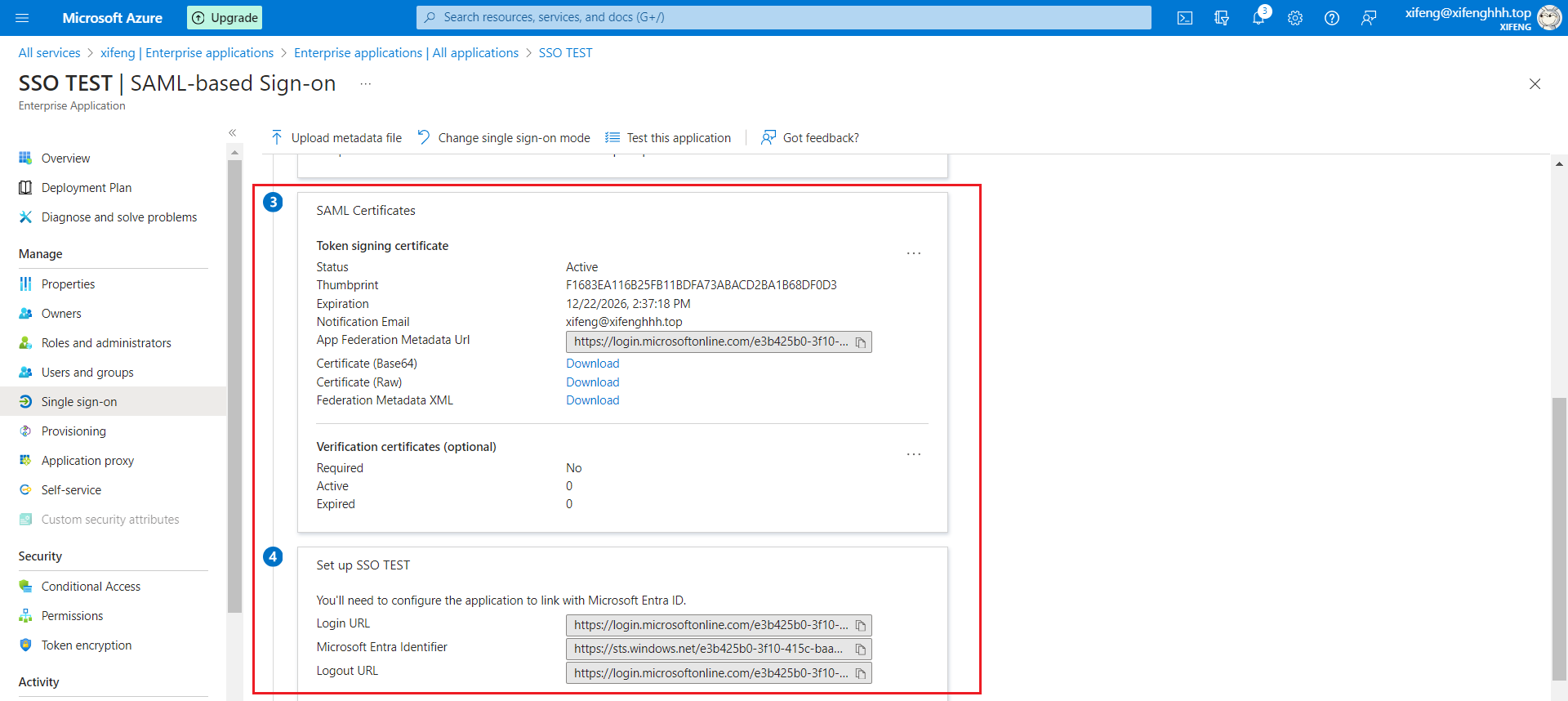Copy the Logout URL
Viewport: 1568px width, 701px height.
point(861,673)
